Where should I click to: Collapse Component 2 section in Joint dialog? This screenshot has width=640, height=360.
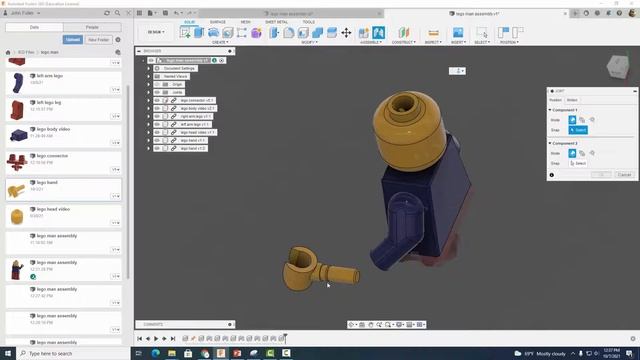point(550,144)
